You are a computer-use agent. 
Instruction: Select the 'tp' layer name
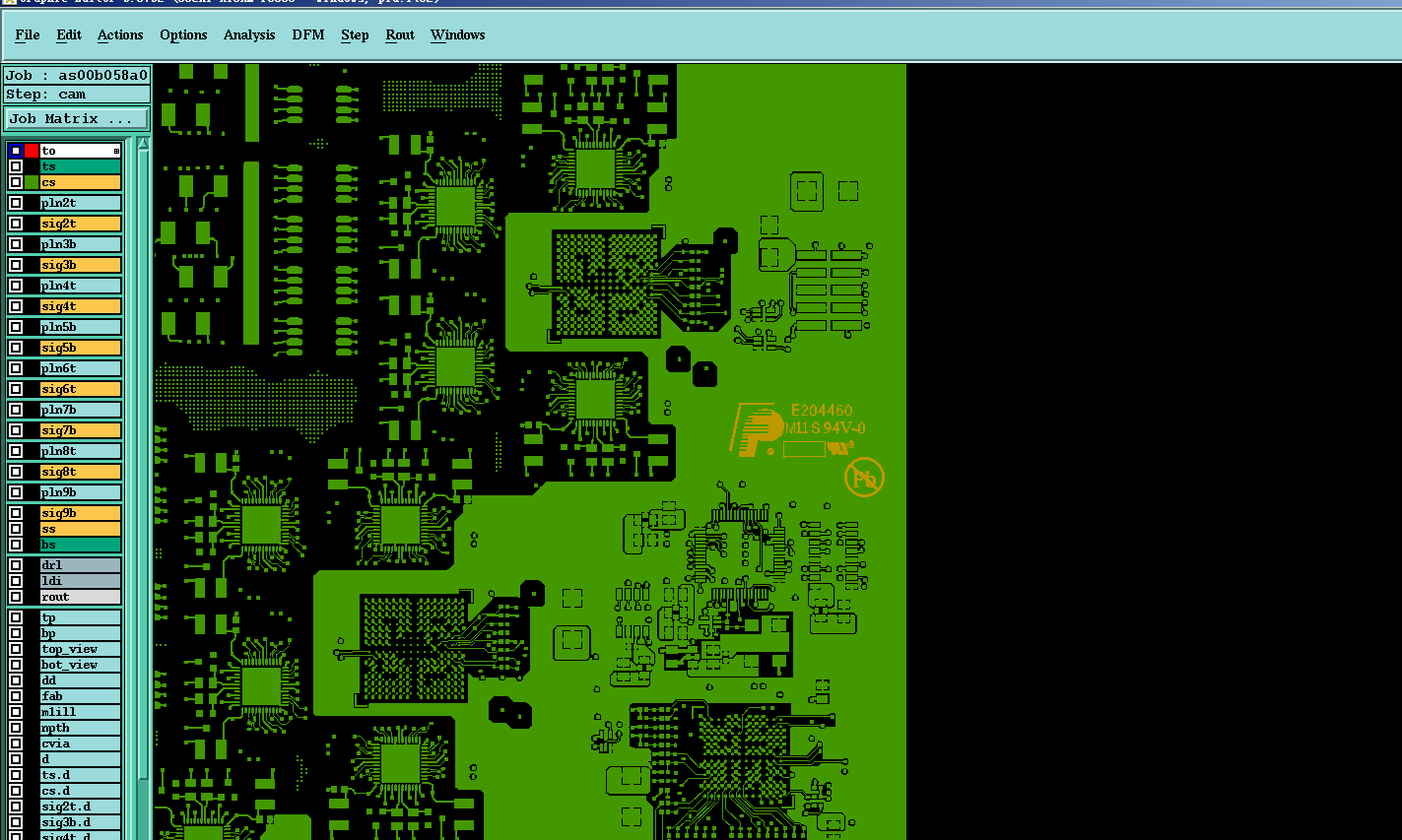(x=80, y=617)
